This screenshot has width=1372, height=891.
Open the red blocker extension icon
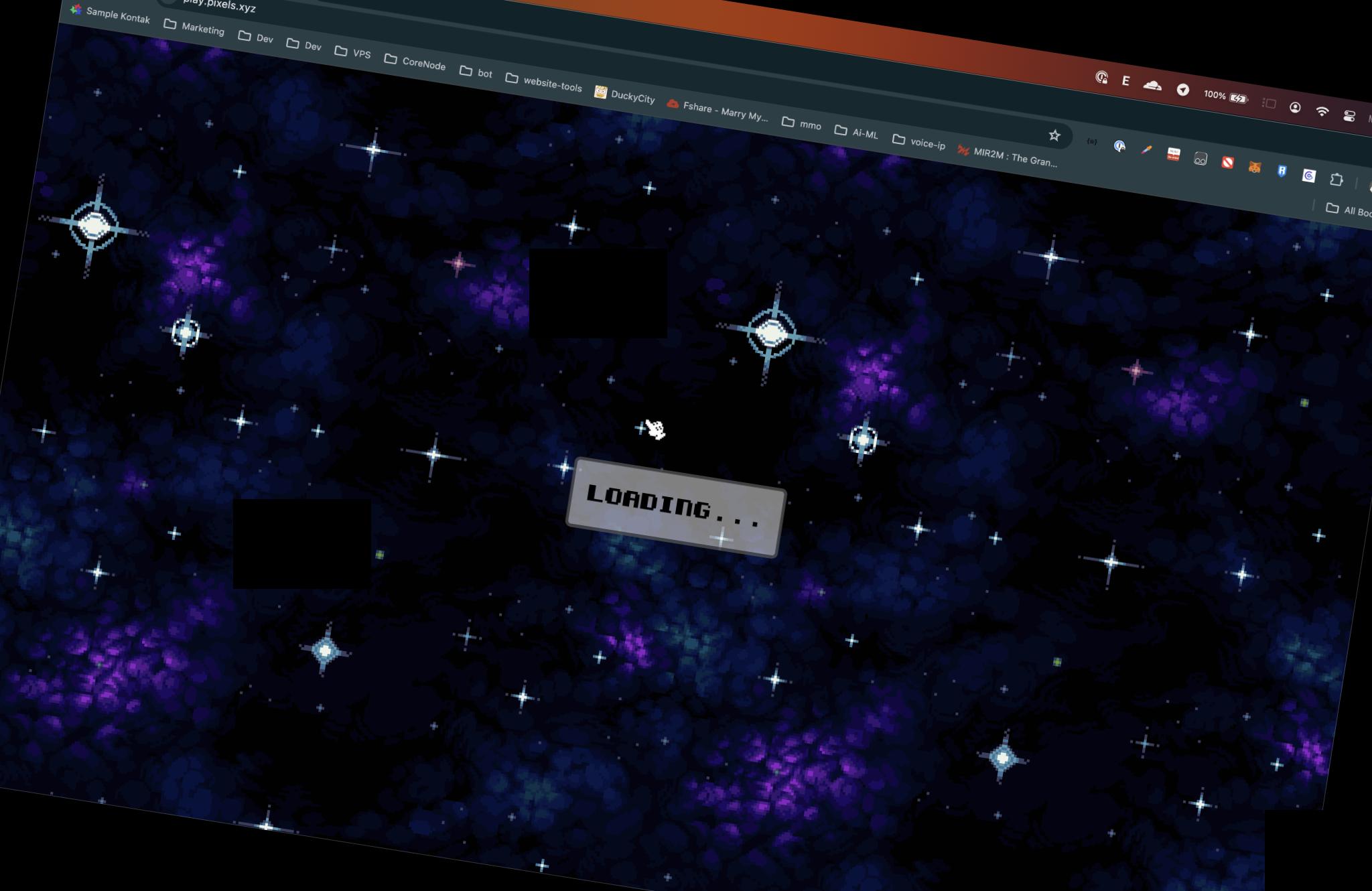(x=1227, y=163)
